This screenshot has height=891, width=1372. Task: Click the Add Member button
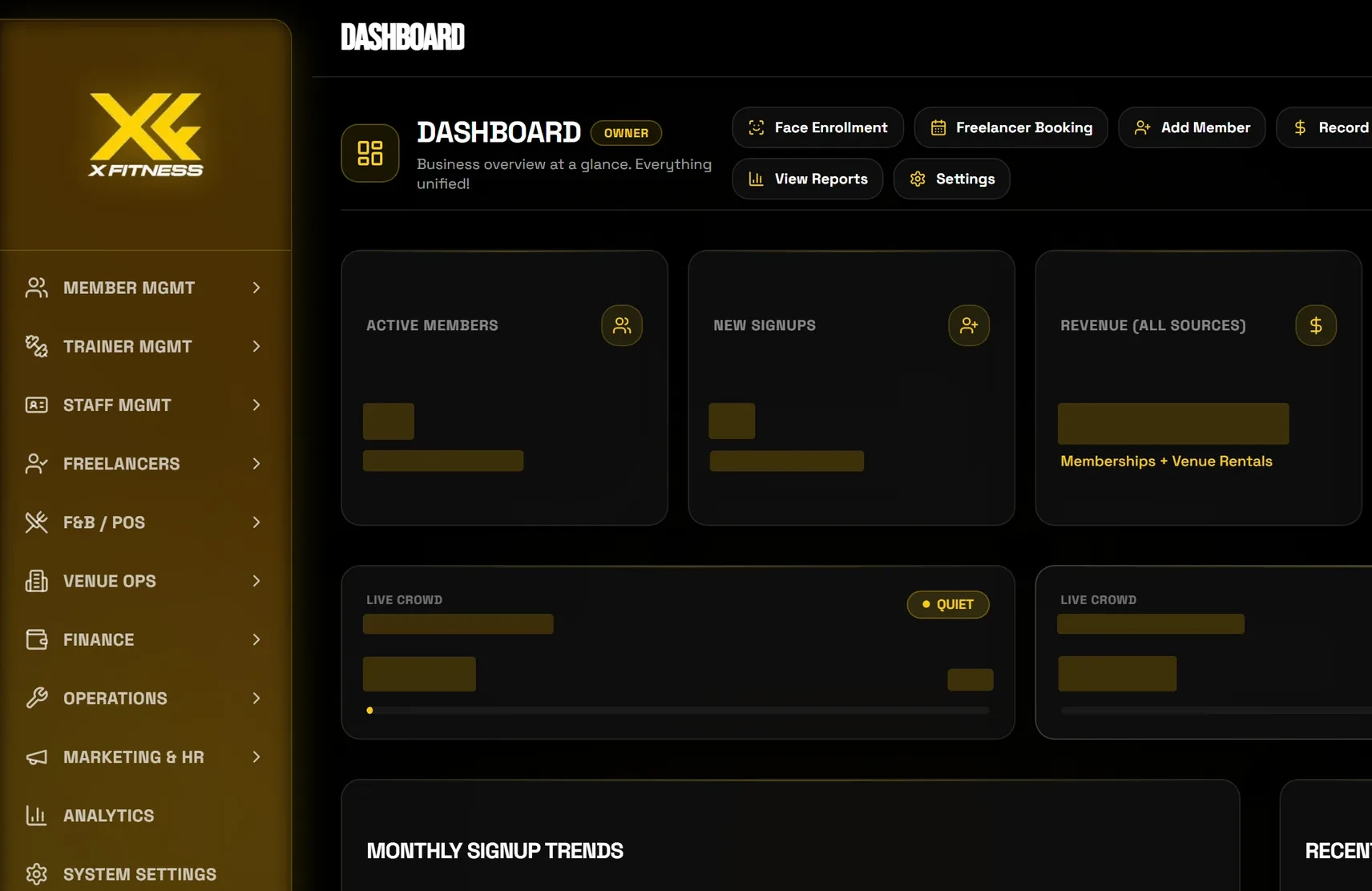coord(1192,127)
